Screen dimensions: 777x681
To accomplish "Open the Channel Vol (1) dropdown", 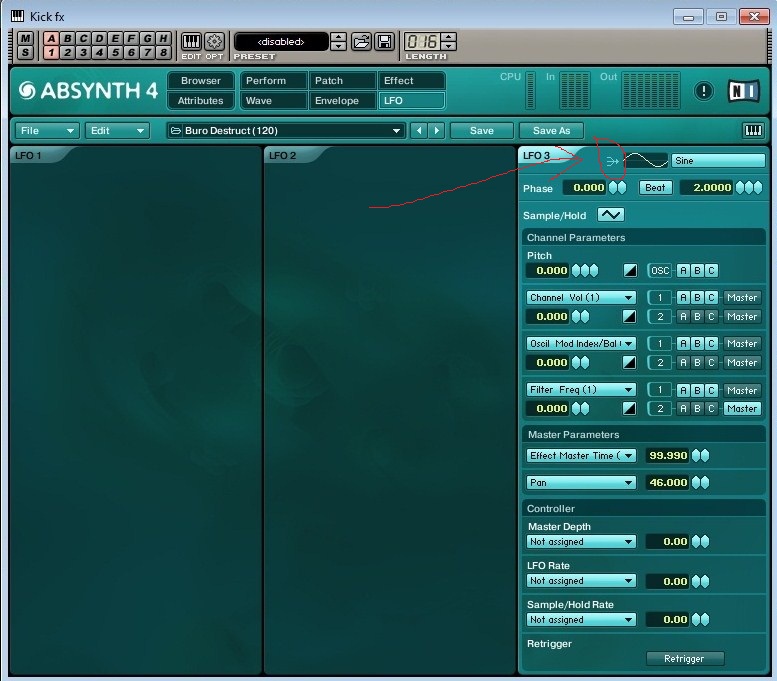I will click(x=581, y=297).
